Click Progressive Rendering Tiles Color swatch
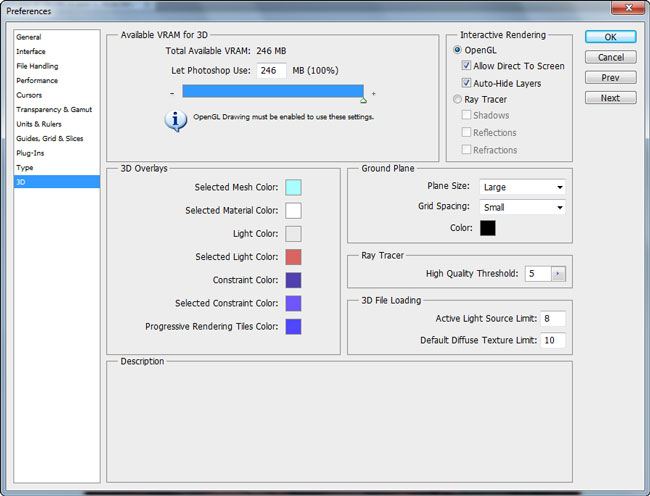The width and height of the screenshot is (650, 496). (293, 326)
